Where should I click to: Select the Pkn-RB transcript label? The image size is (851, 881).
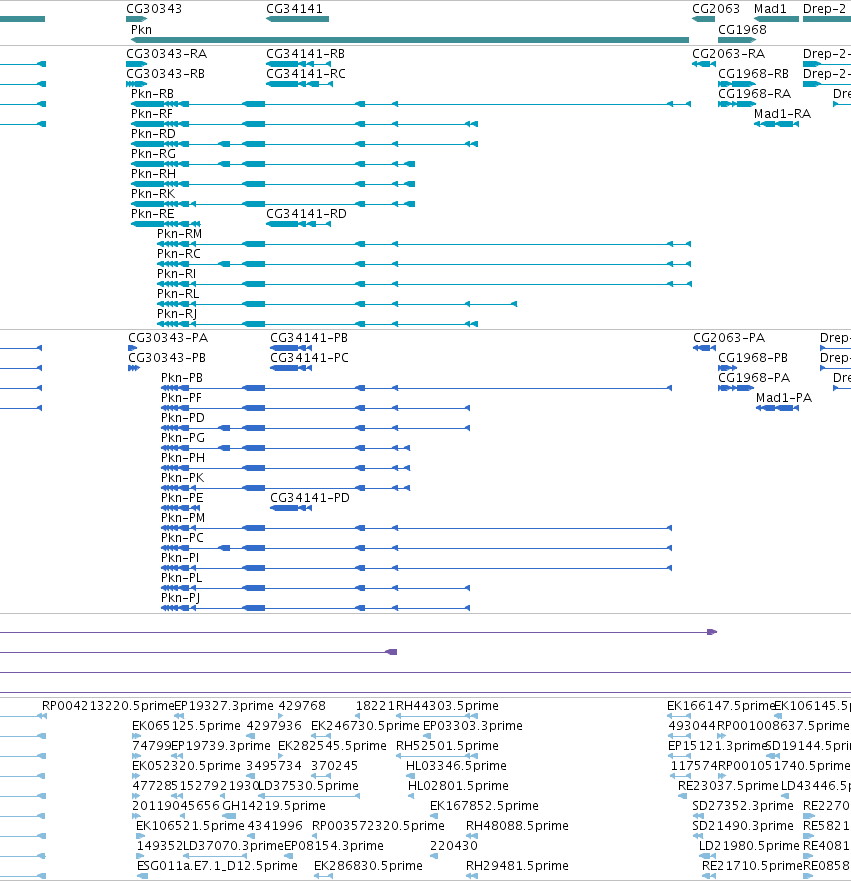(152, 94)
